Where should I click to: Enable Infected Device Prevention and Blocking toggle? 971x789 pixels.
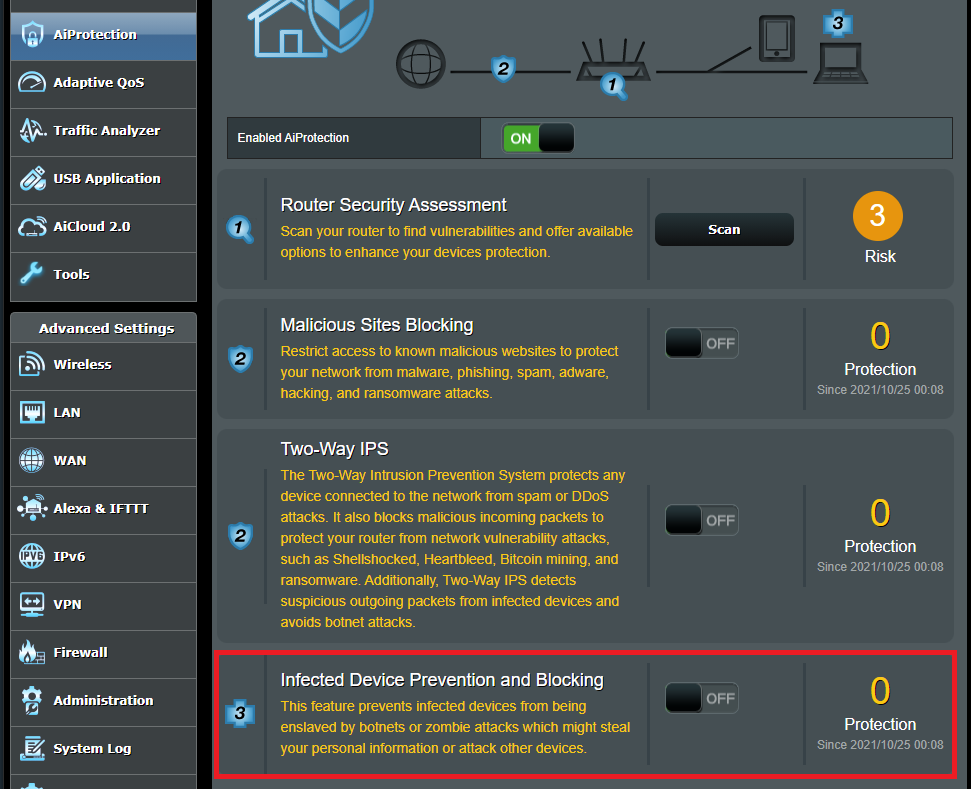(x=702, y=698)
